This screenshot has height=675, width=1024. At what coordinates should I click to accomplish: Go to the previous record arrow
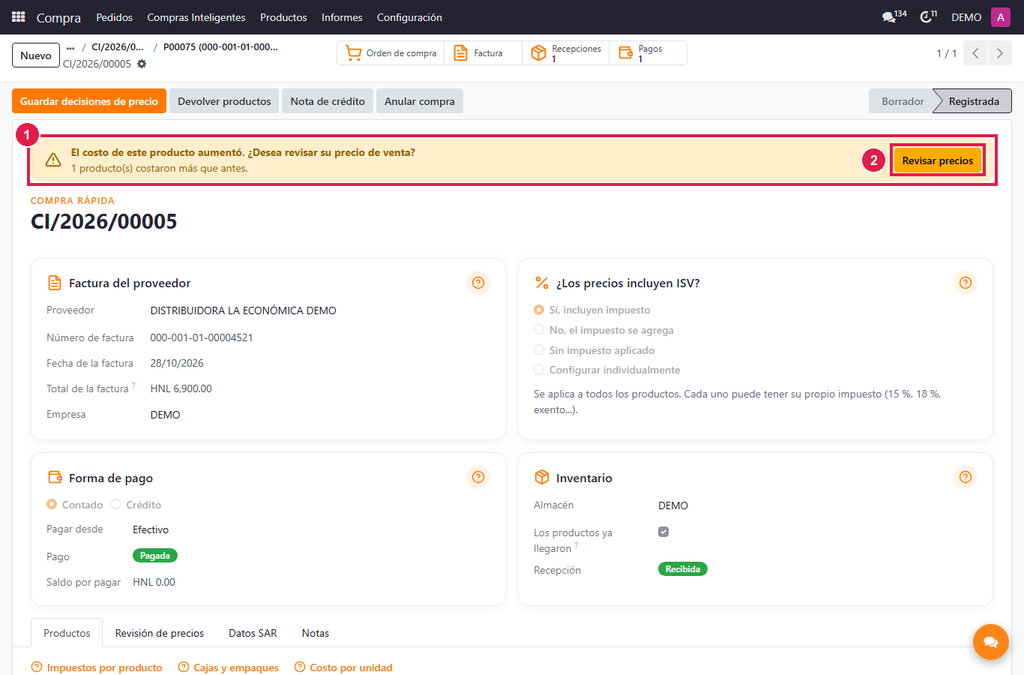[x=975, y=54]
